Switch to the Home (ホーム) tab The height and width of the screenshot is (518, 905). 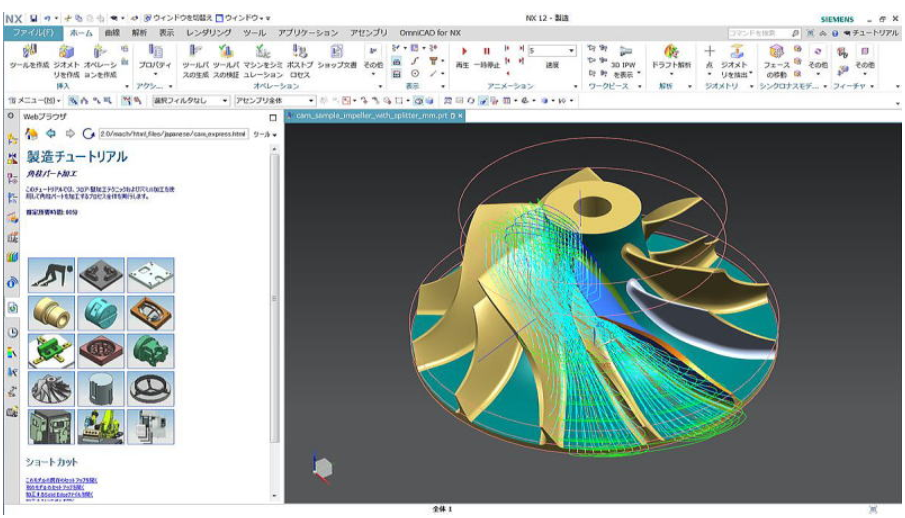point(81,33)
